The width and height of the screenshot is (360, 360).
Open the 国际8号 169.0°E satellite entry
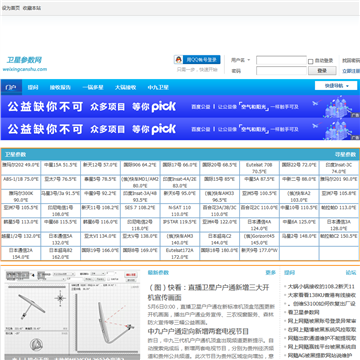pos(140,250)
